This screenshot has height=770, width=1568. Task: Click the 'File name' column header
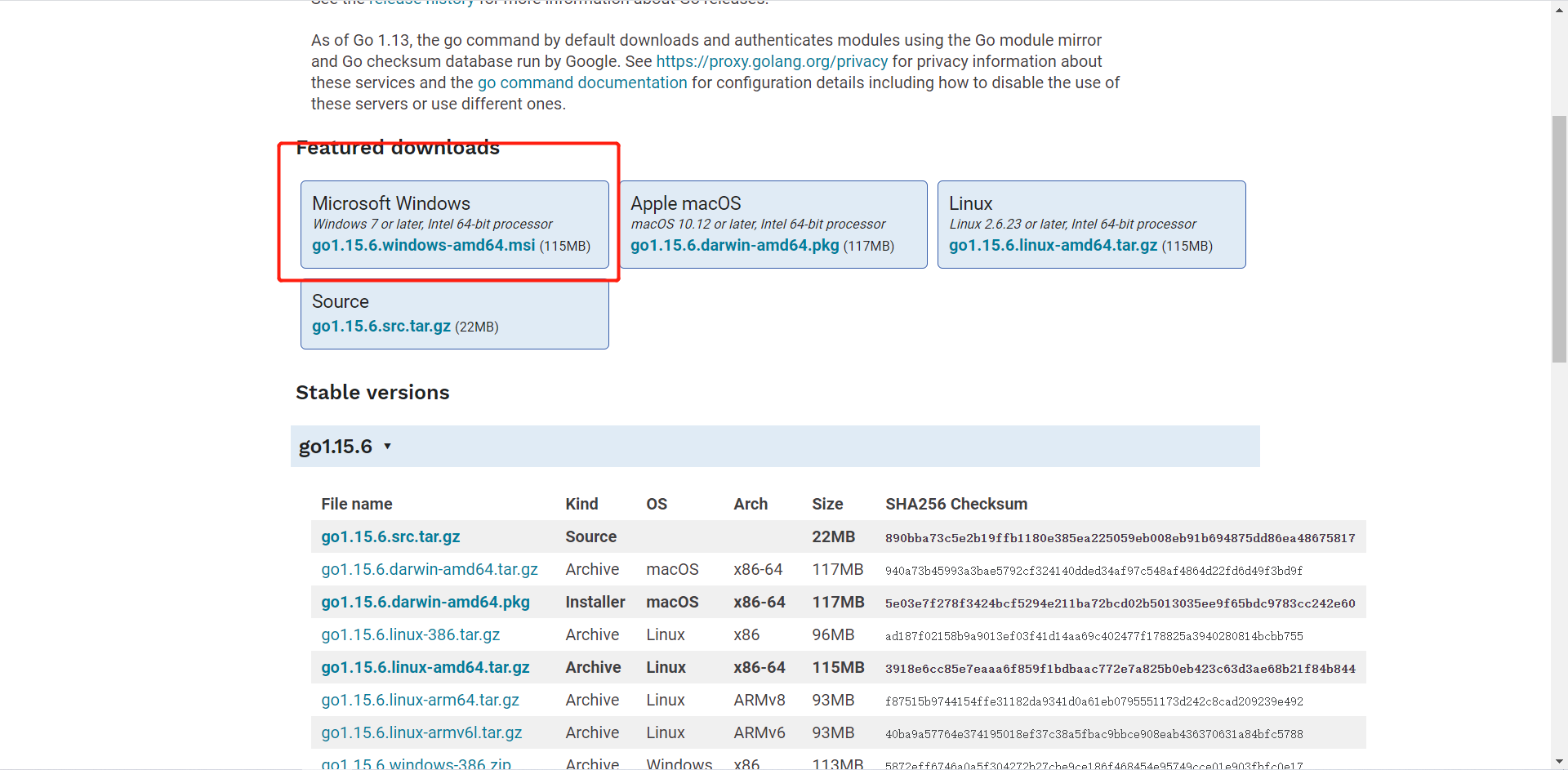(x=357, y=504)
